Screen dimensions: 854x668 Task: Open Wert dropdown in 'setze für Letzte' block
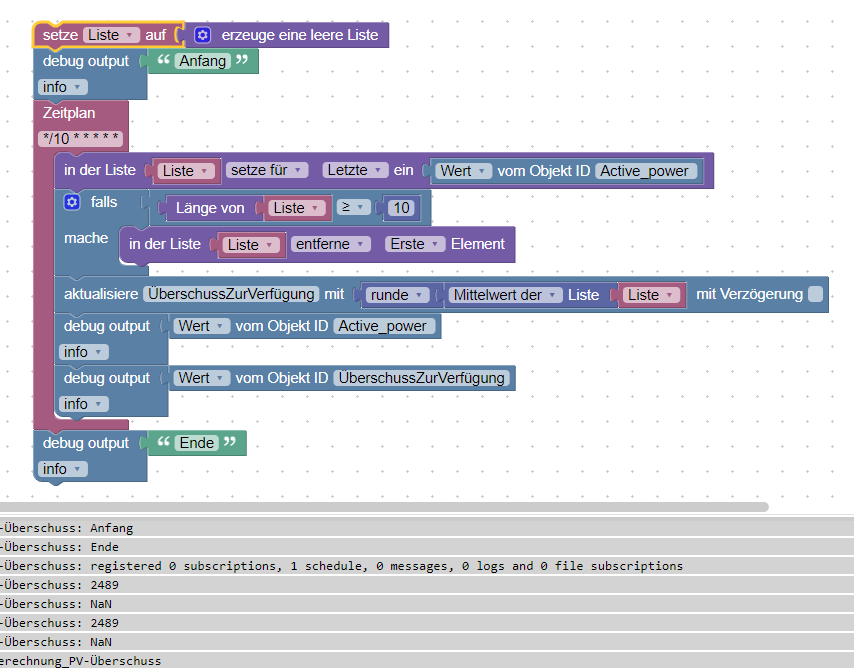463,171
